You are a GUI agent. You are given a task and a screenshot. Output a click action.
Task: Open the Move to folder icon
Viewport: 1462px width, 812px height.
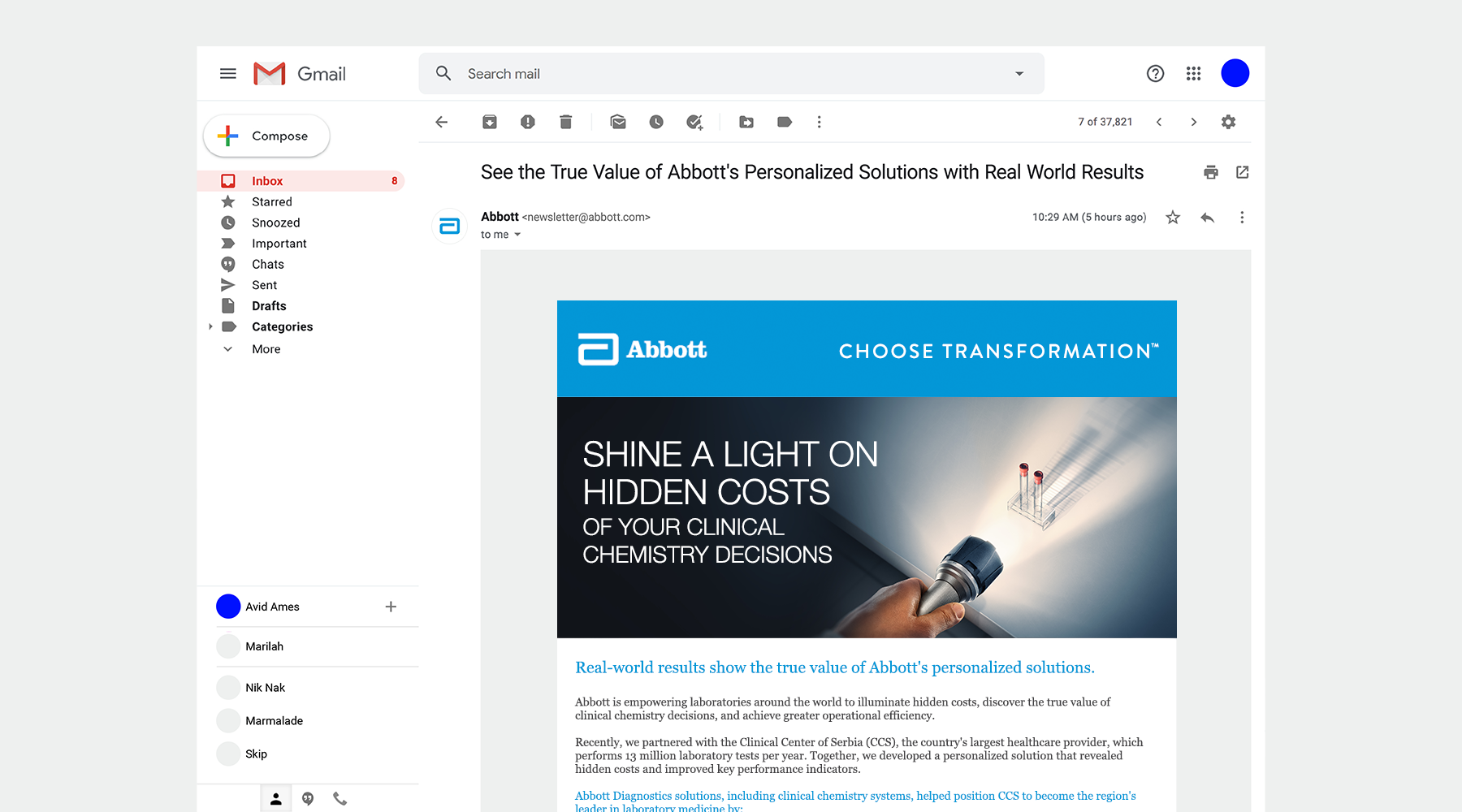[746, 122]
